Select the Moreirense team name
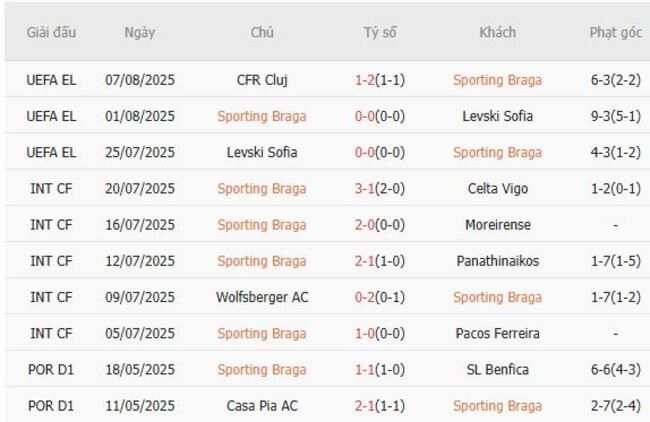 [497, 225]
